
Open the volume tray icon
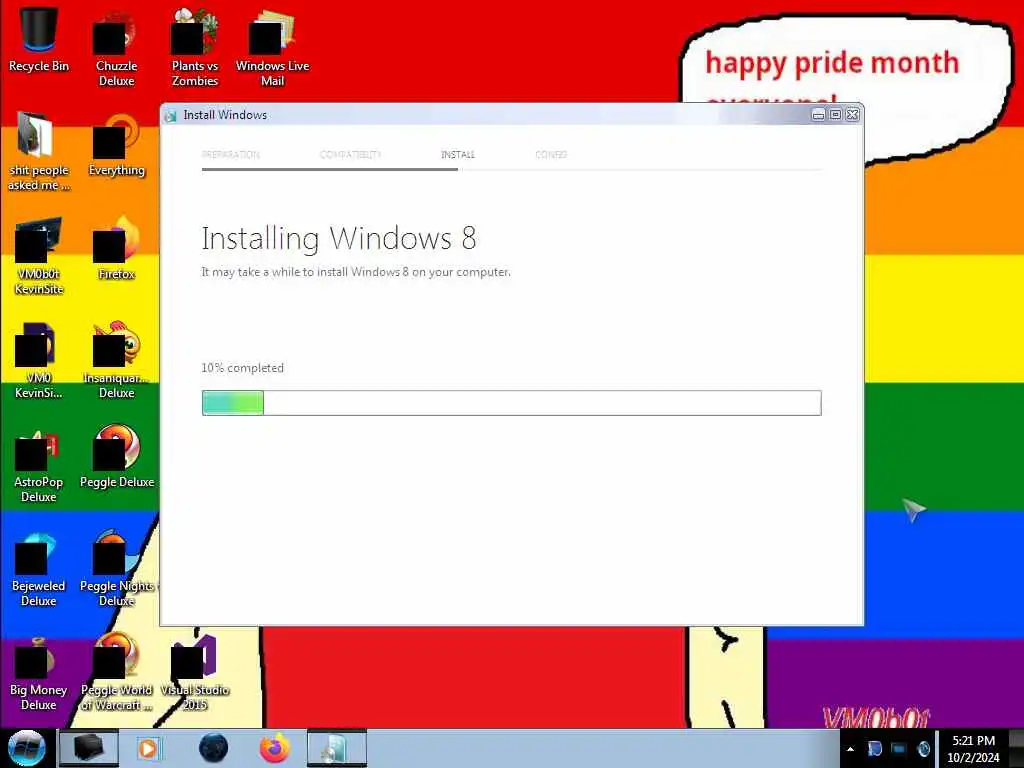[923, 748]
